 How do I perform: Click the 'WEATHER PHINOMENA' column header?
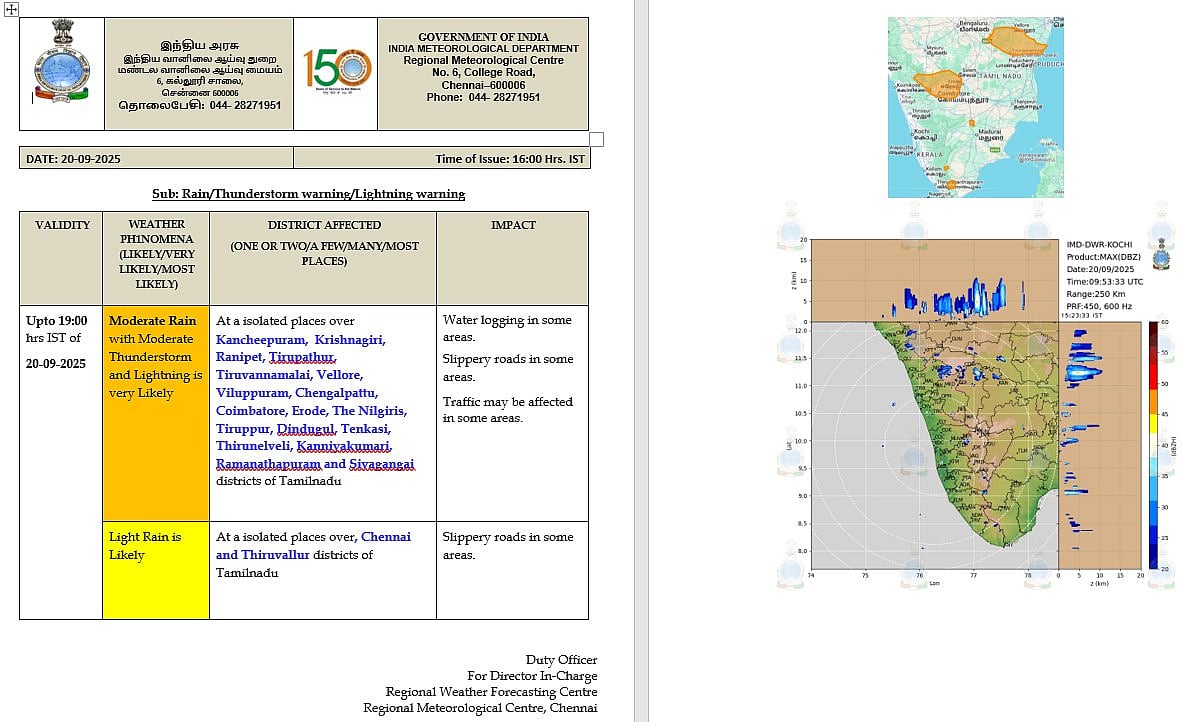[157, 231]
